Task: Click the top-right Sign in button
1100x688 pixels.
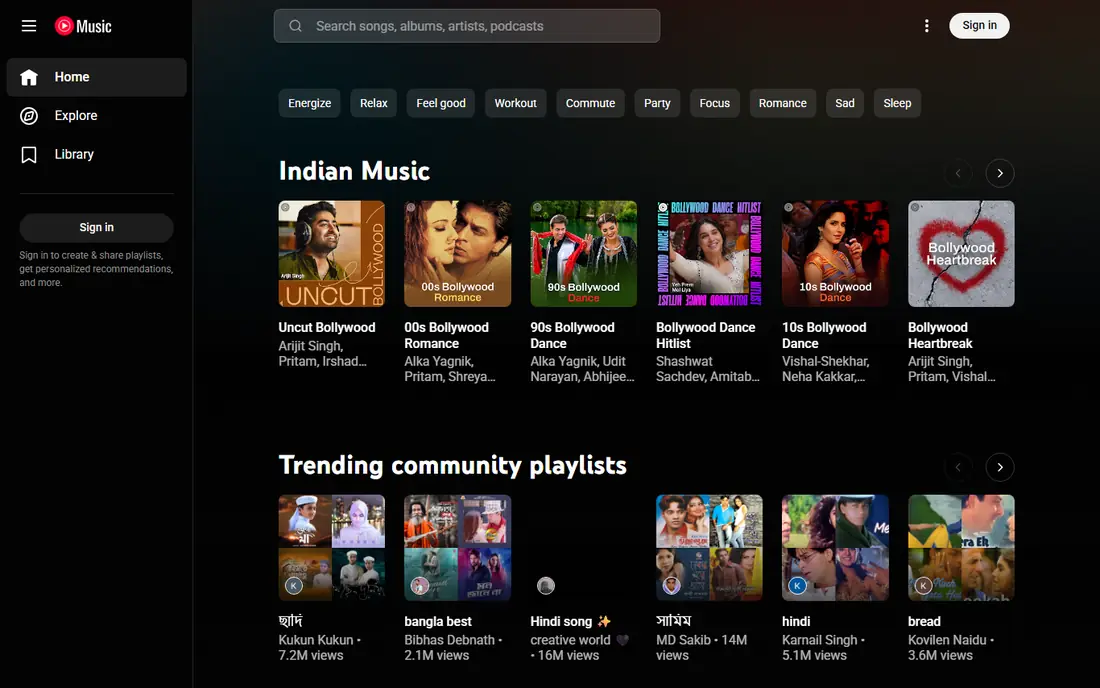Action: (979, 26)
